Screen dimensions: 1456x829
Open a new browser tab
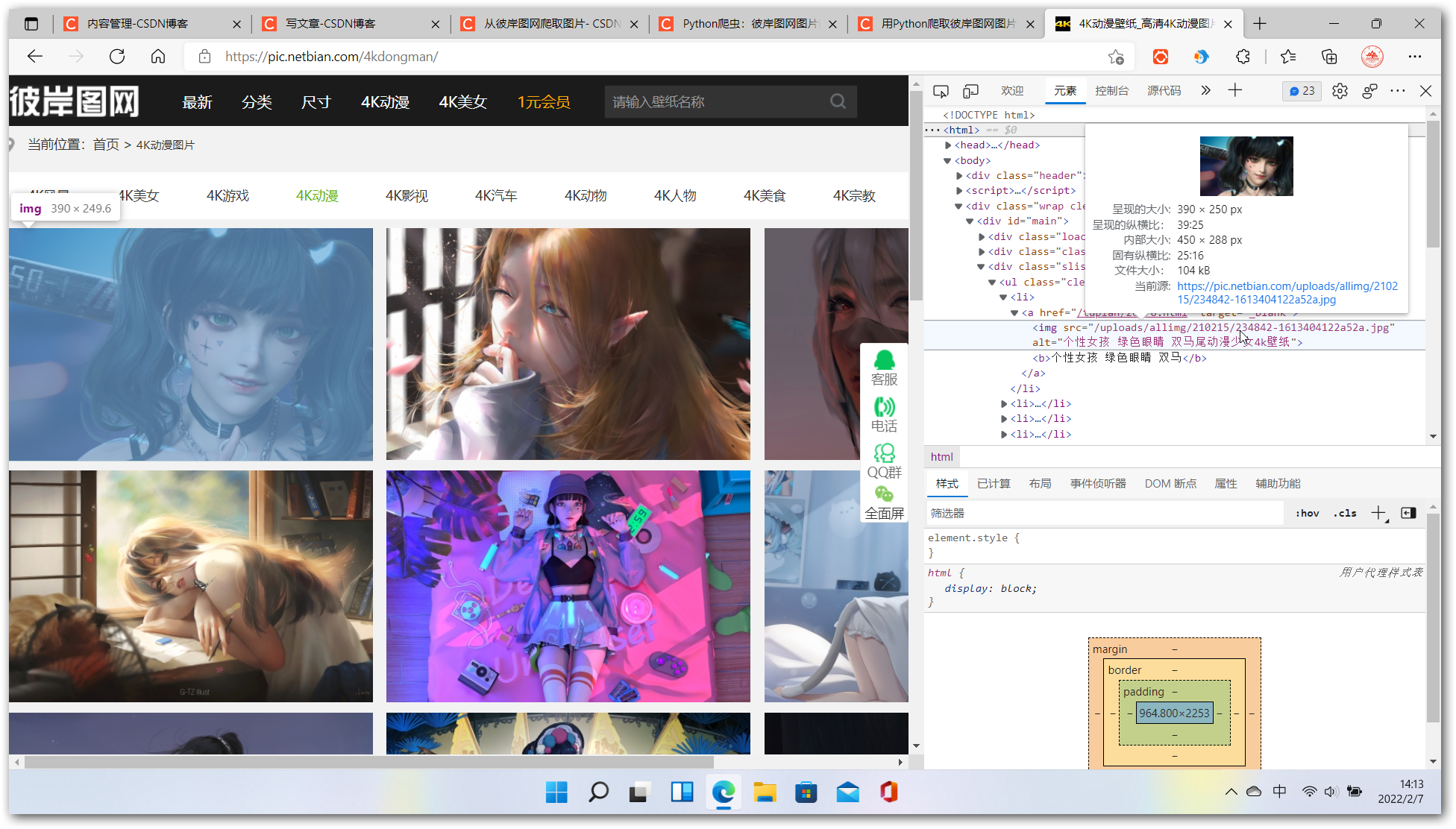coord(1260,24)
